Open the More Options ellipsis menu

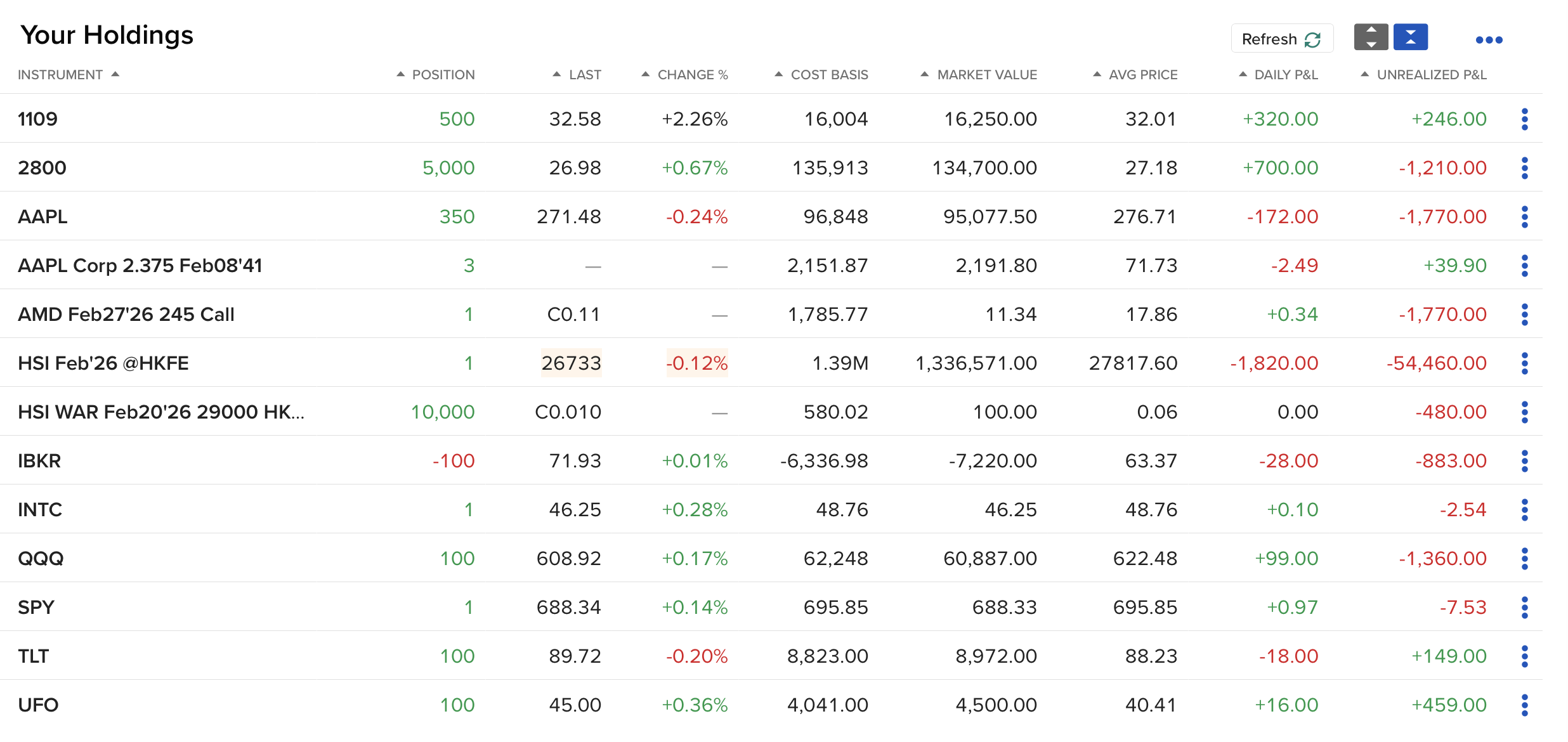[1489, 39]
